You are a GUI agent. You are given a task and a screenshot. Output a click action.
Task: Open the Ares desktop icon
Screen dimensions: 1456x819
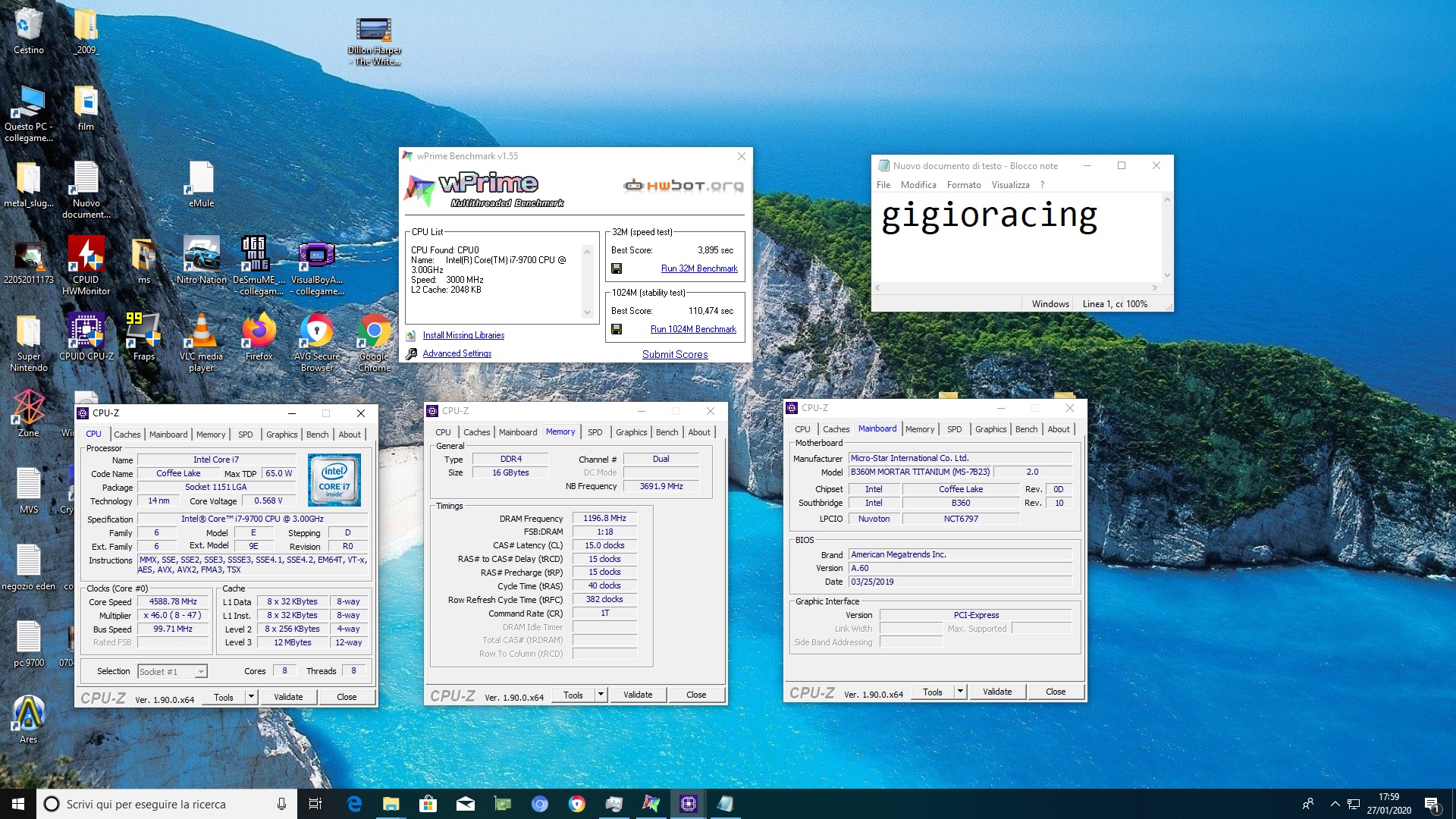[x=28, y=714]
